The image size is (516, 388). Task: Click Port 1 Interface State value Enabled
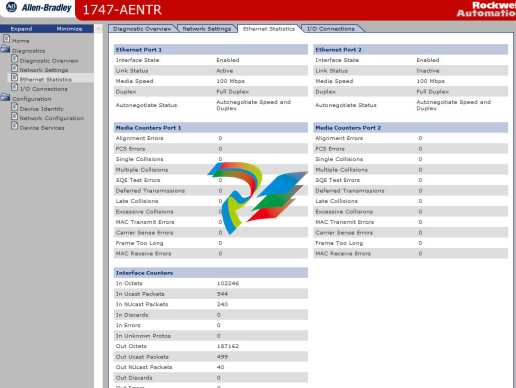coord(228,60)
